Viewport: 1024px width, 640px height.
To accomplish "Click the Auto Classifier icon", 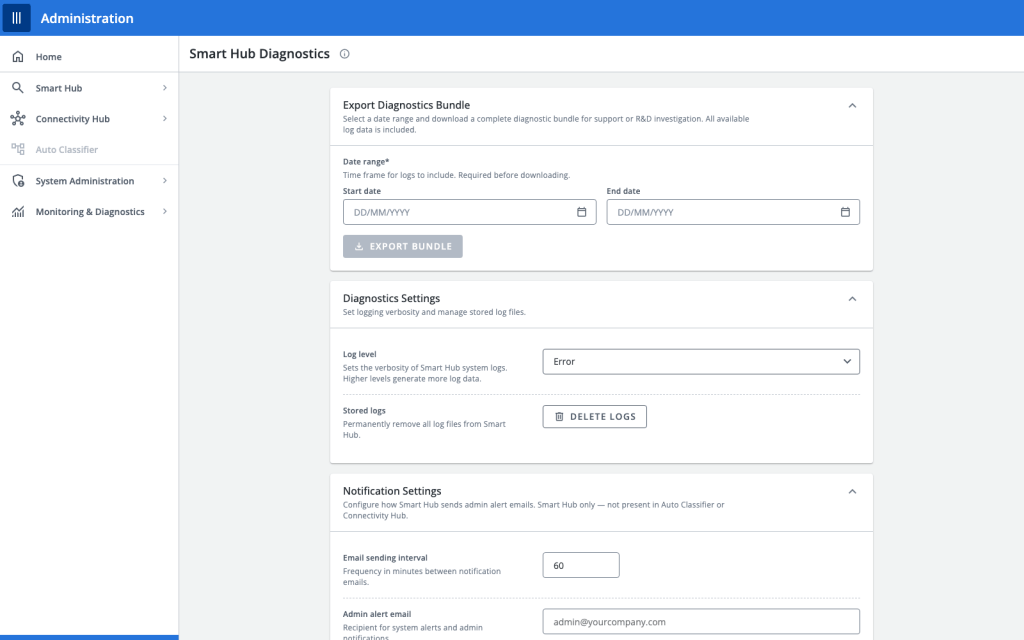I will 18,150.
